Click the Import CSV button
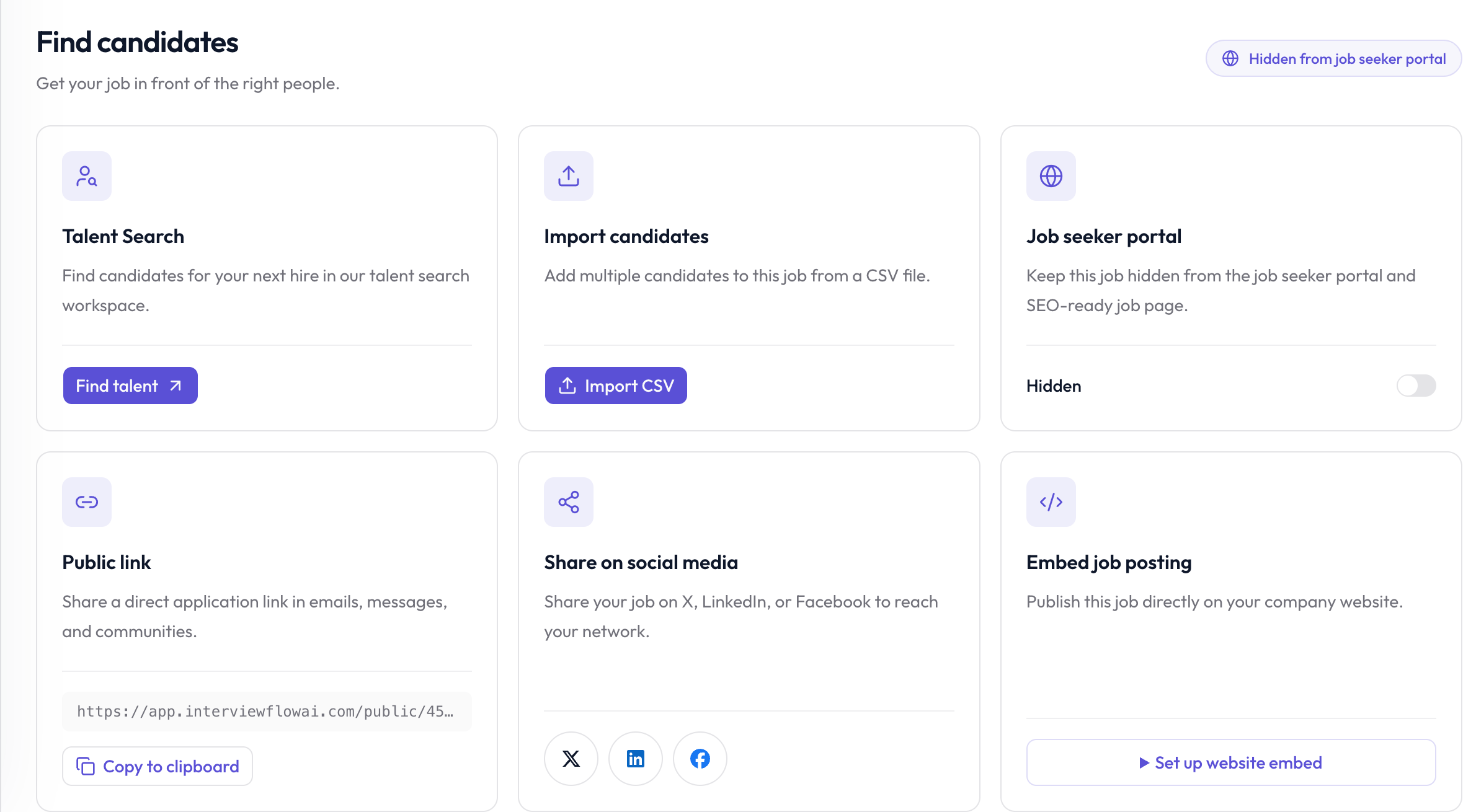 point(616,386)
